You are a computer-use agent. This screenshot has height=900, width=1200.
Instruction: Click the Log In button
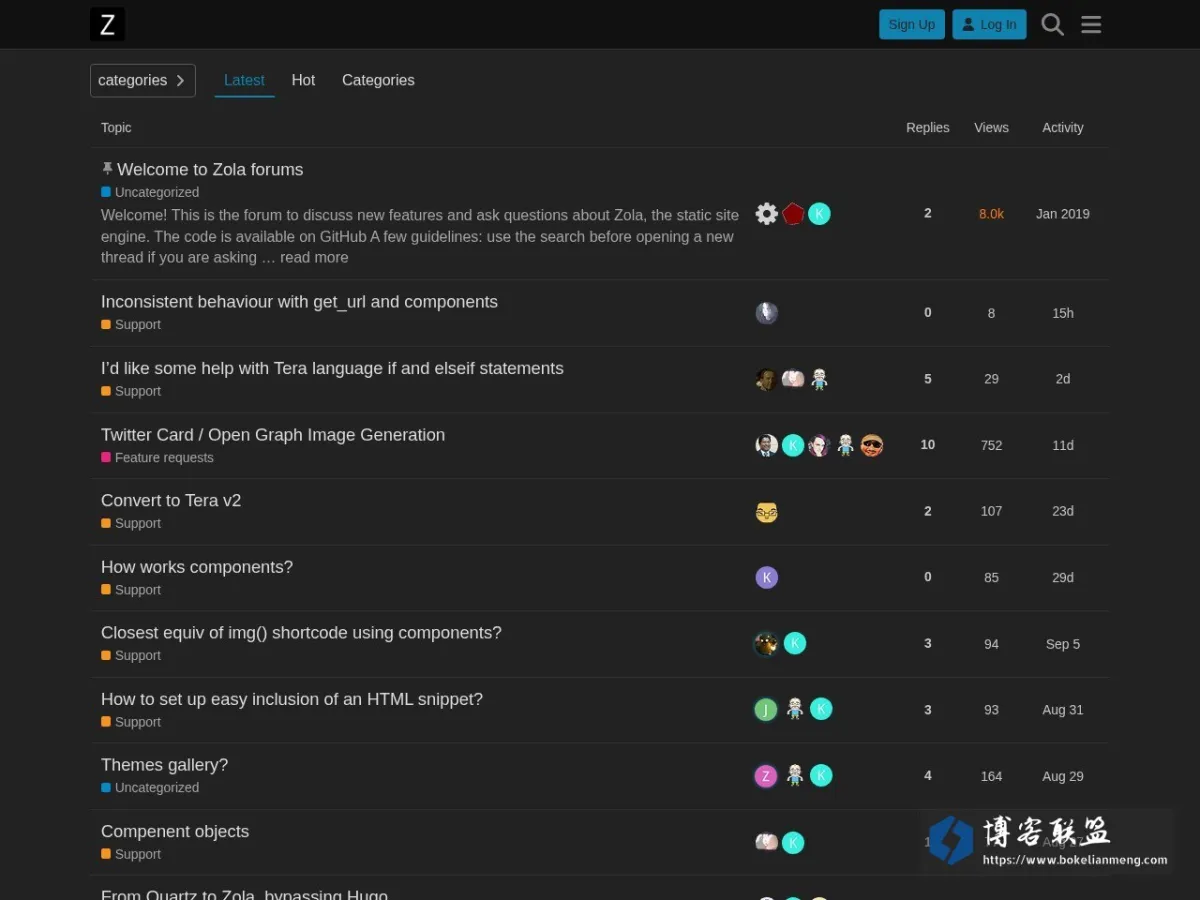point(989,24)
